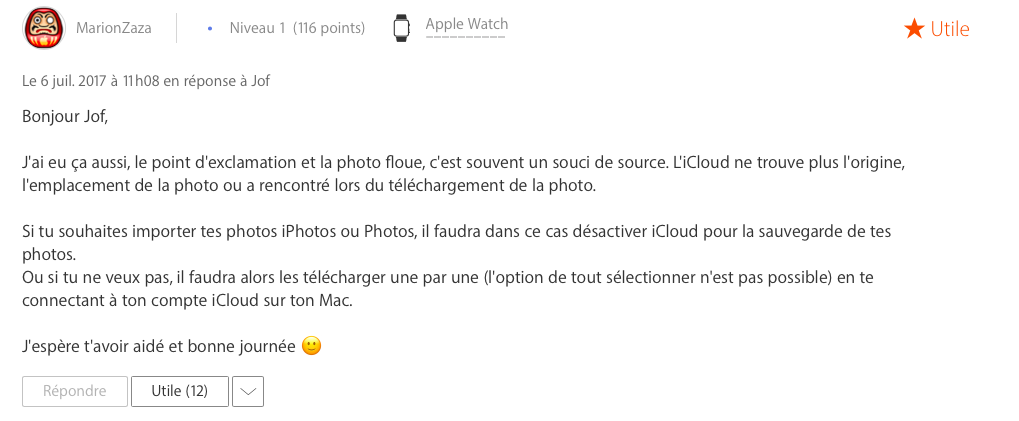1019x421 pixels.
Task: Click the J'espère t'avoir aidé closing line
Action: coord(160,347)
